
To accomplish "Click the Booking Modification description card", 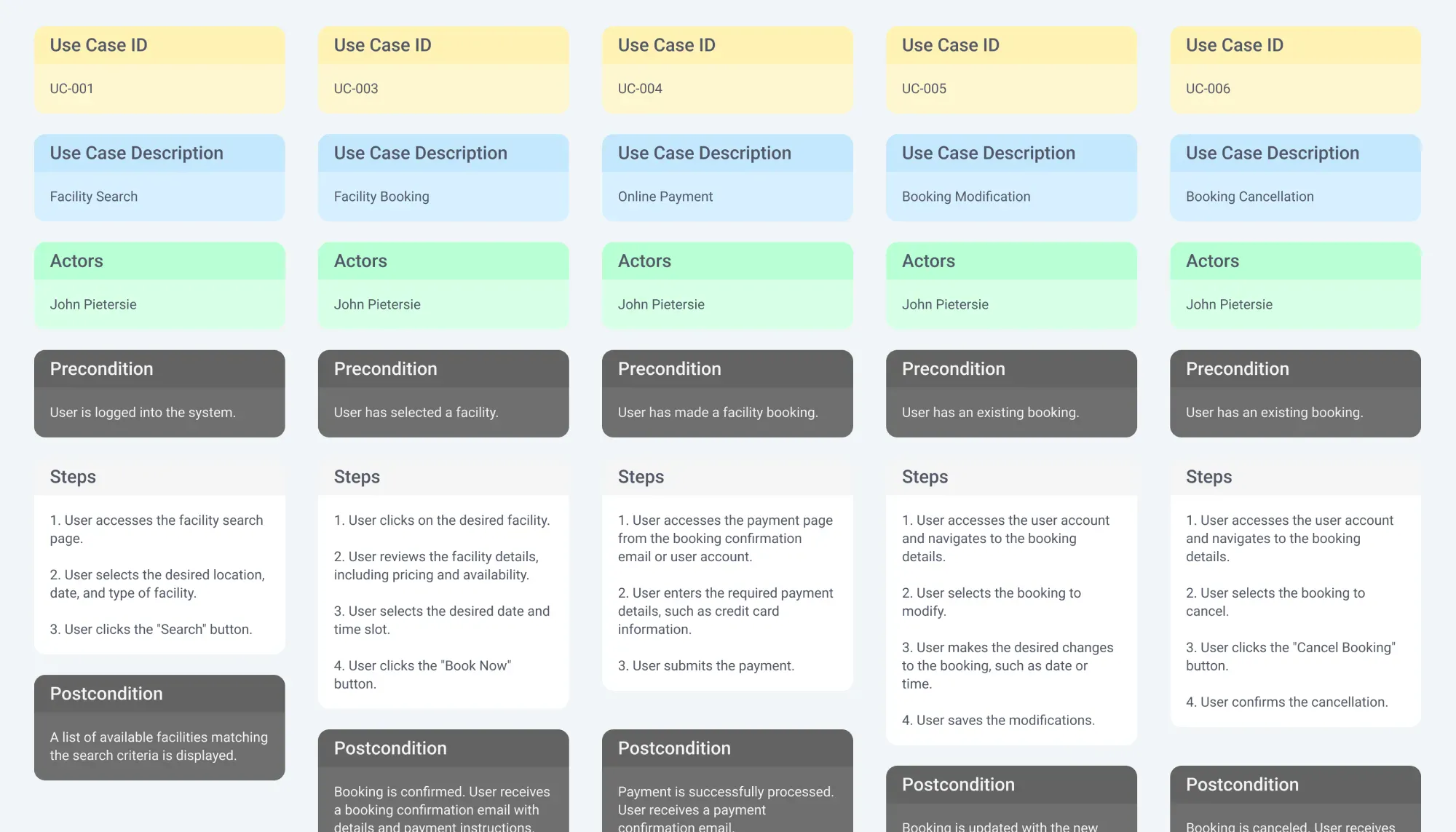I will (1011, 178).
